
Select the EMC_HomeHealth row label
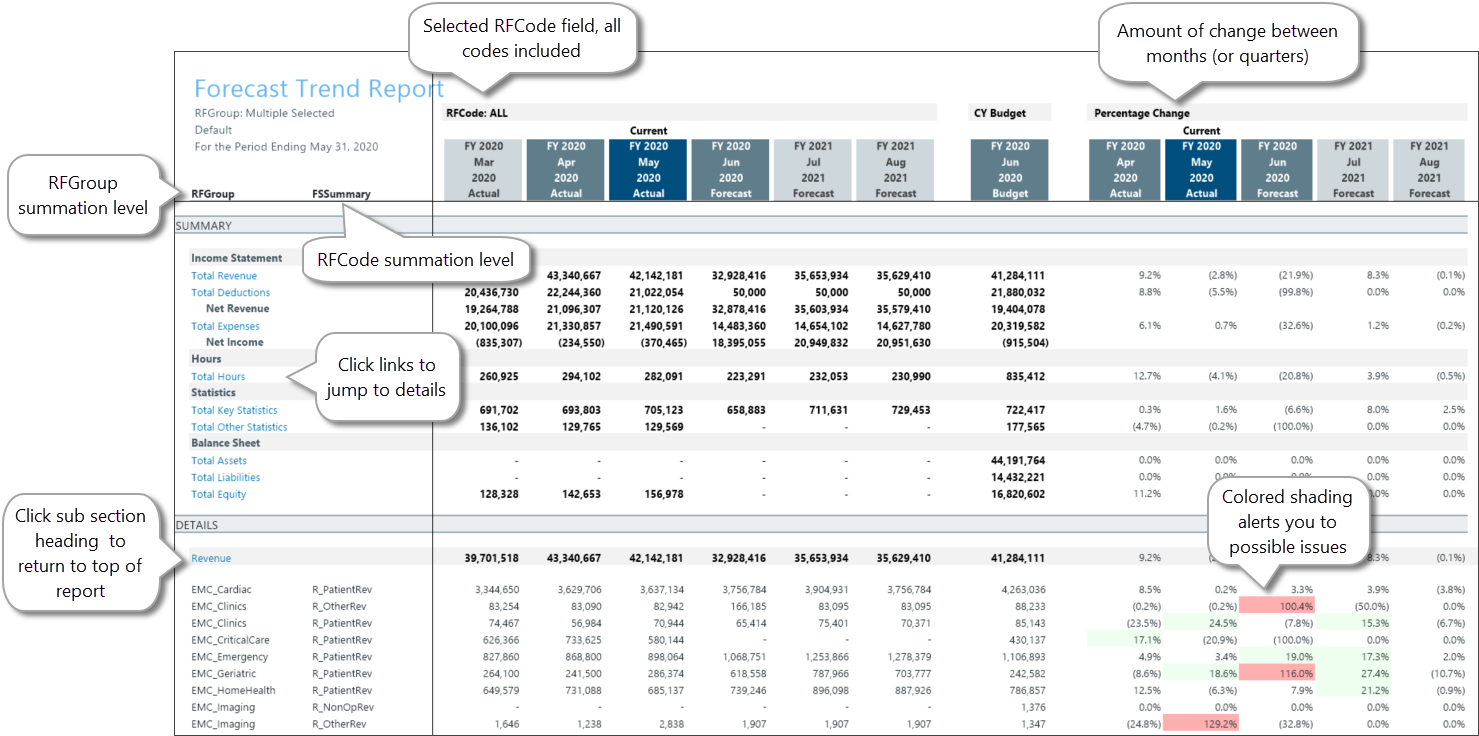point(233,691)
